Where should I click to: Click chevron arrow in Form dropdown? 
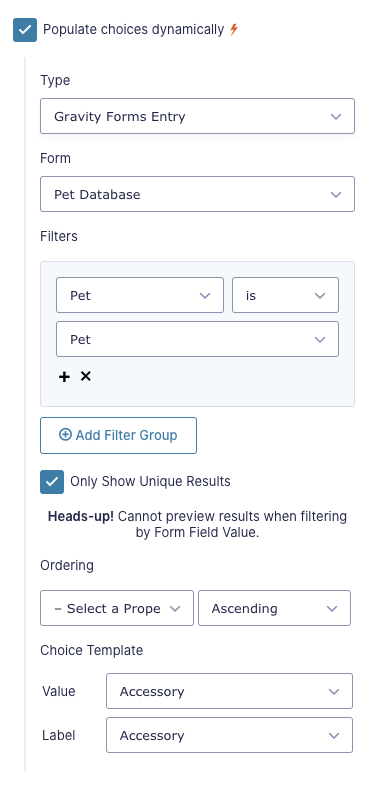coord(336,194)
